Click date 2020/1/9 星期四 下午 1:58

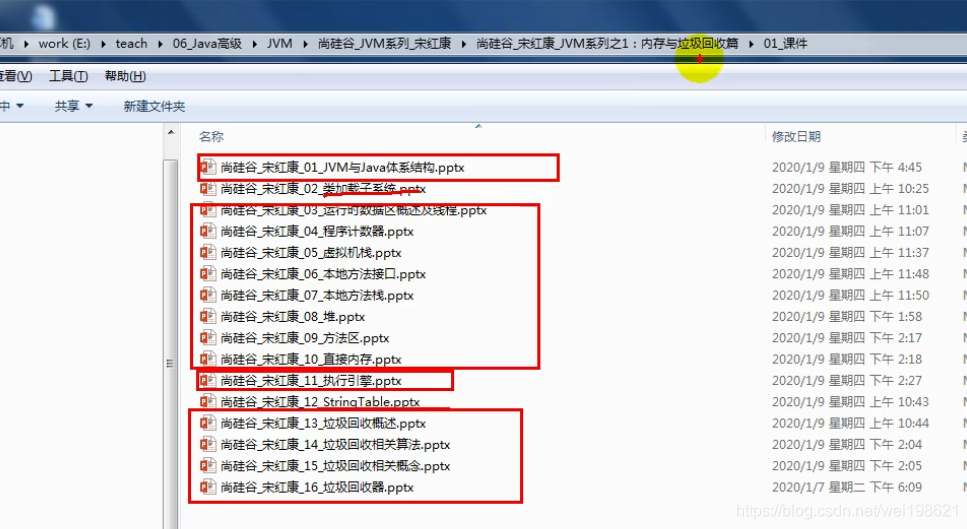tap(847, 317)
